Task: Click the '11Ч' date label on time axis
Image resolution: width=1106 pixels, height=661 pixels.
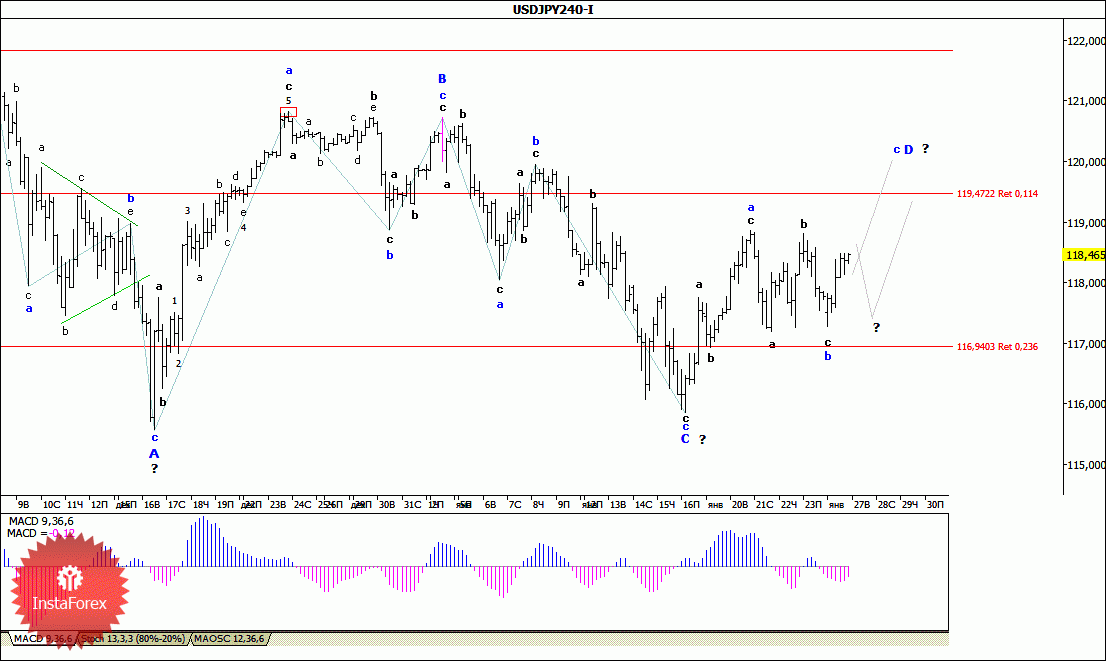Action: (75, 504)
